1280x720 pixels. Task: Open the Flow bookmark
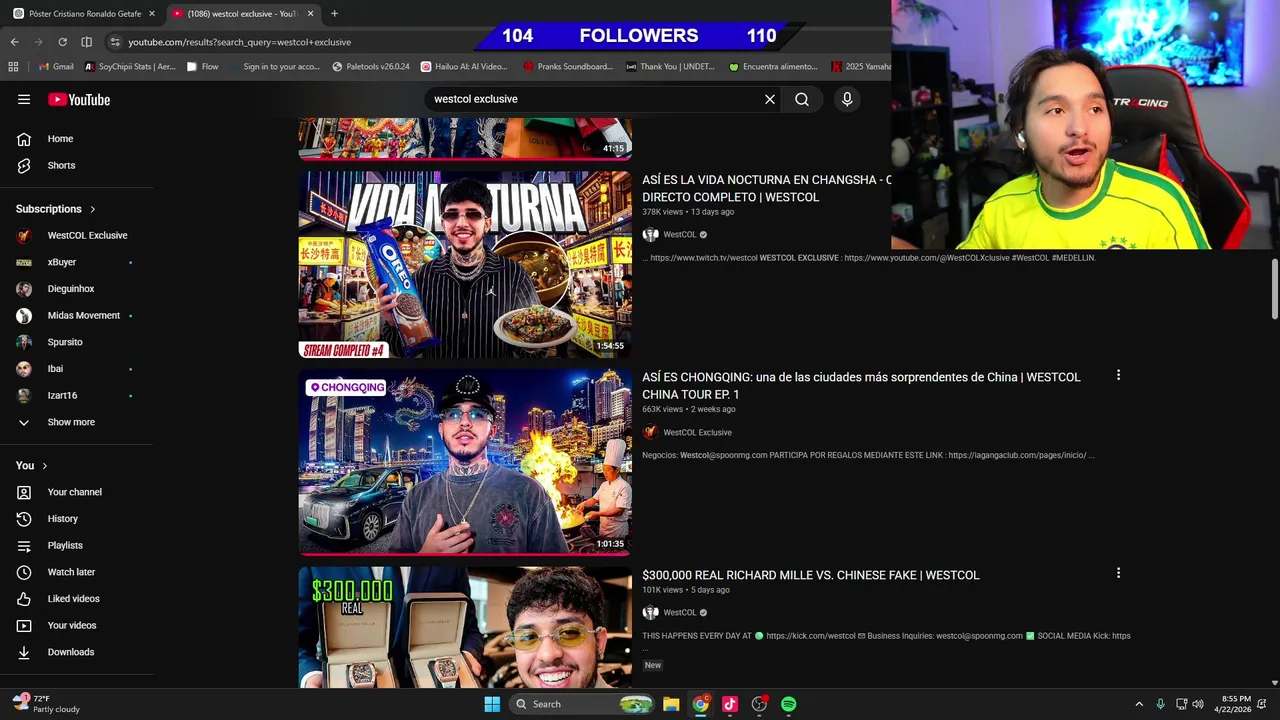click(203, 67)
